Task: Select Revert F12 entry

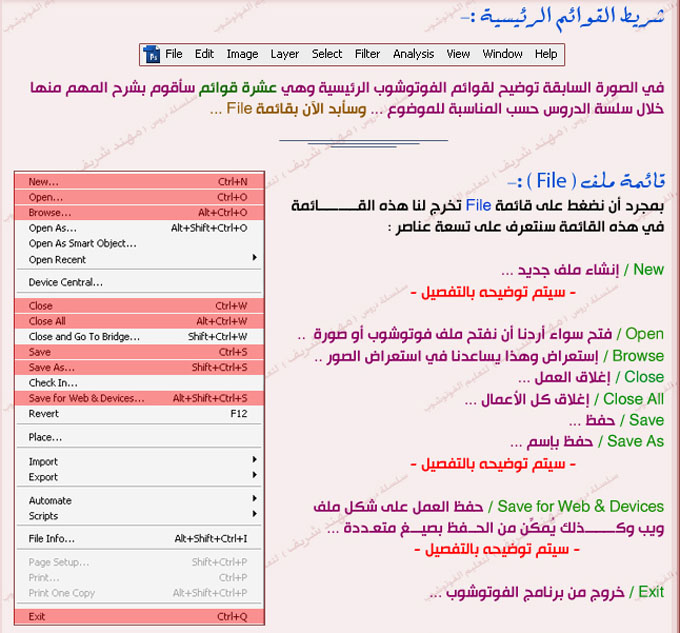Action: [x=139, y=414]
